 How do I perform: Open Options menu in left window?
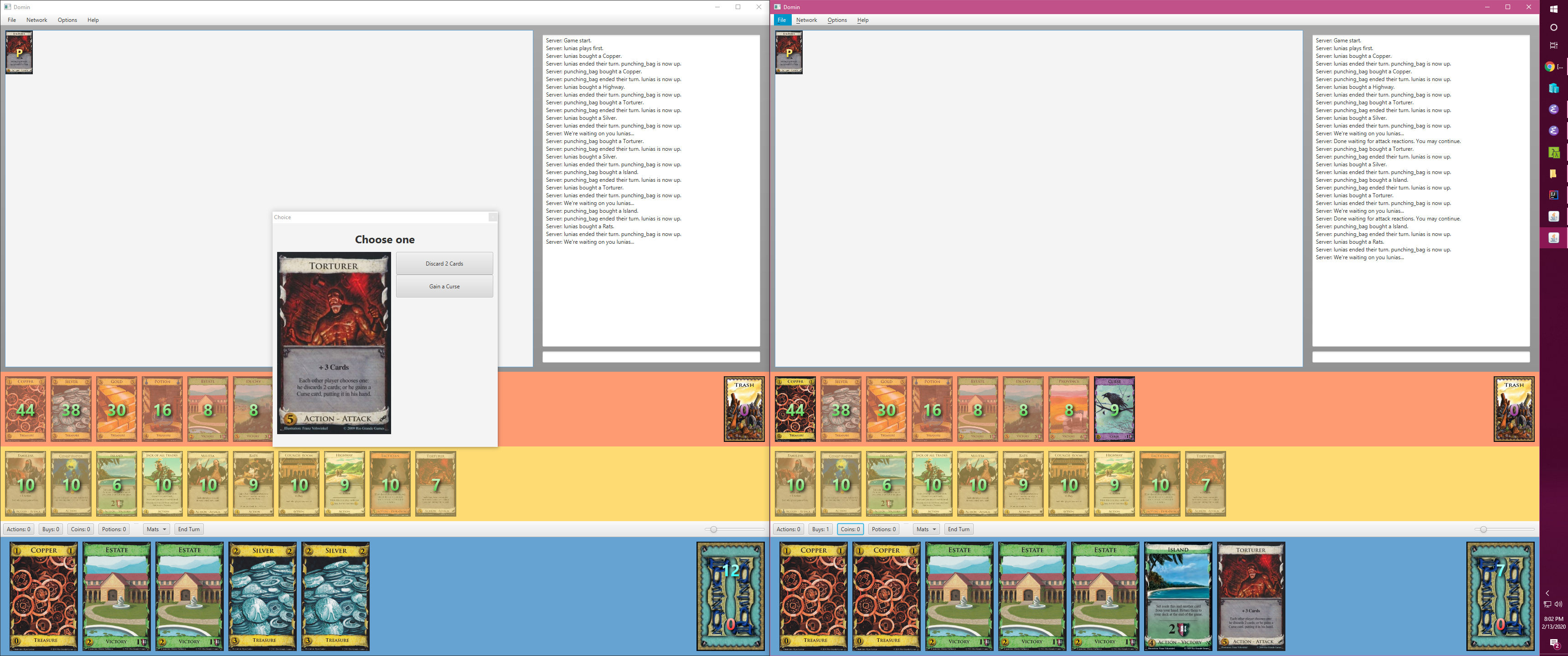point(67,20)
